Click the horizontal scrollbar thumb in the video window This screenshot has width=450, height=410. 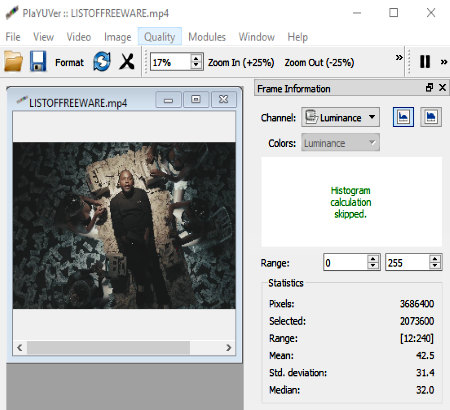coord(108,348)
